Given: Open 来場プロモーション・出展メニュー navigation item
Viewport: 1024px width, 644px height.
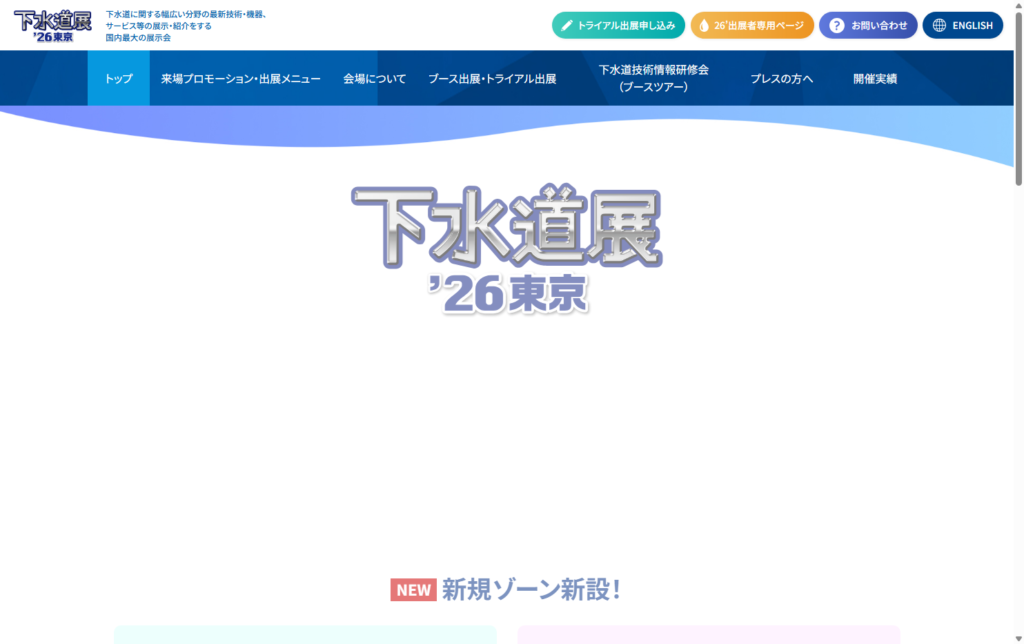Looking at the screenshot, I should point(243,78).
